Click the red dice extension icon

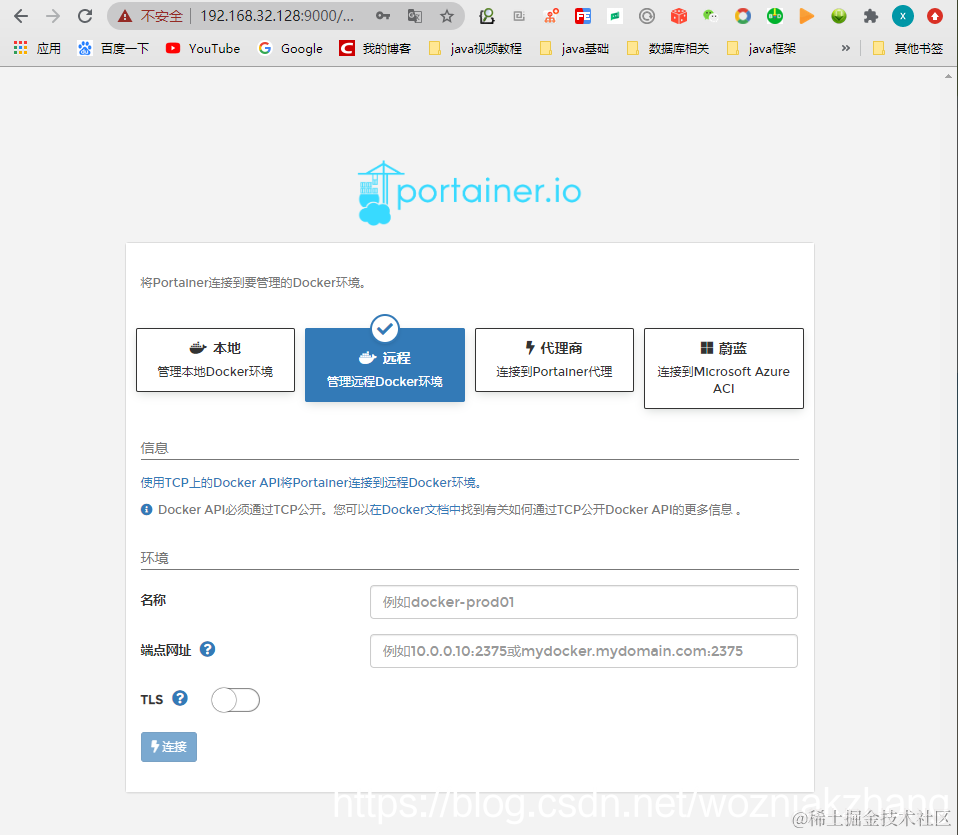point(679,16)
